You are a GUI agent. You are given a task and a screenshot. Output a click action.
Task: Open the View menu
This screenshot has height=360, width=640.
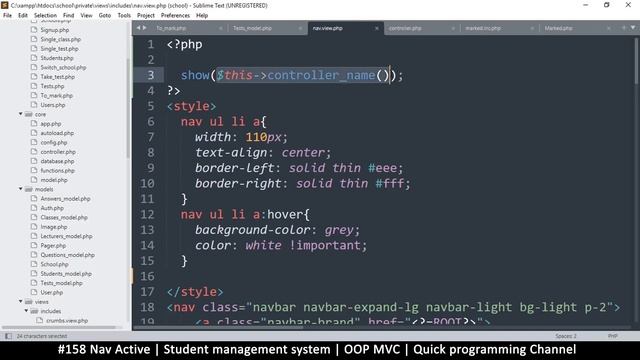tap(87, 16)
